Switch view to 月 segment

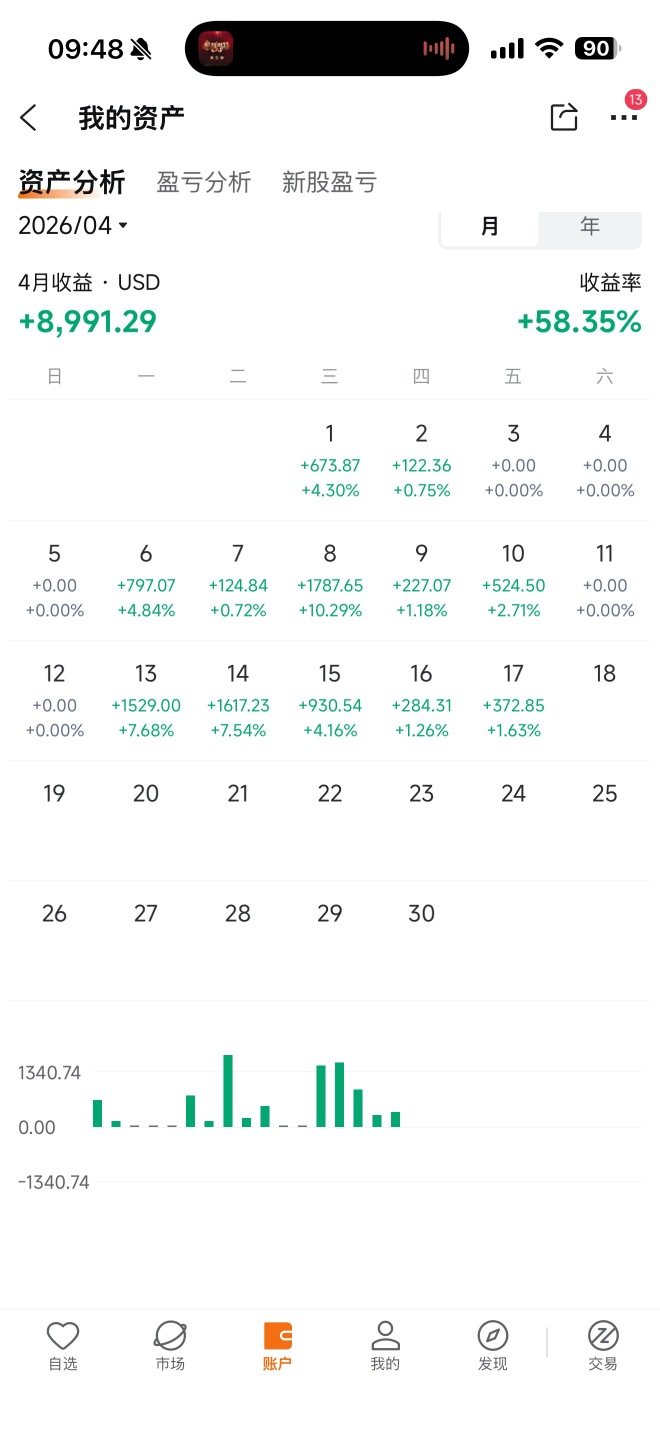490,227
